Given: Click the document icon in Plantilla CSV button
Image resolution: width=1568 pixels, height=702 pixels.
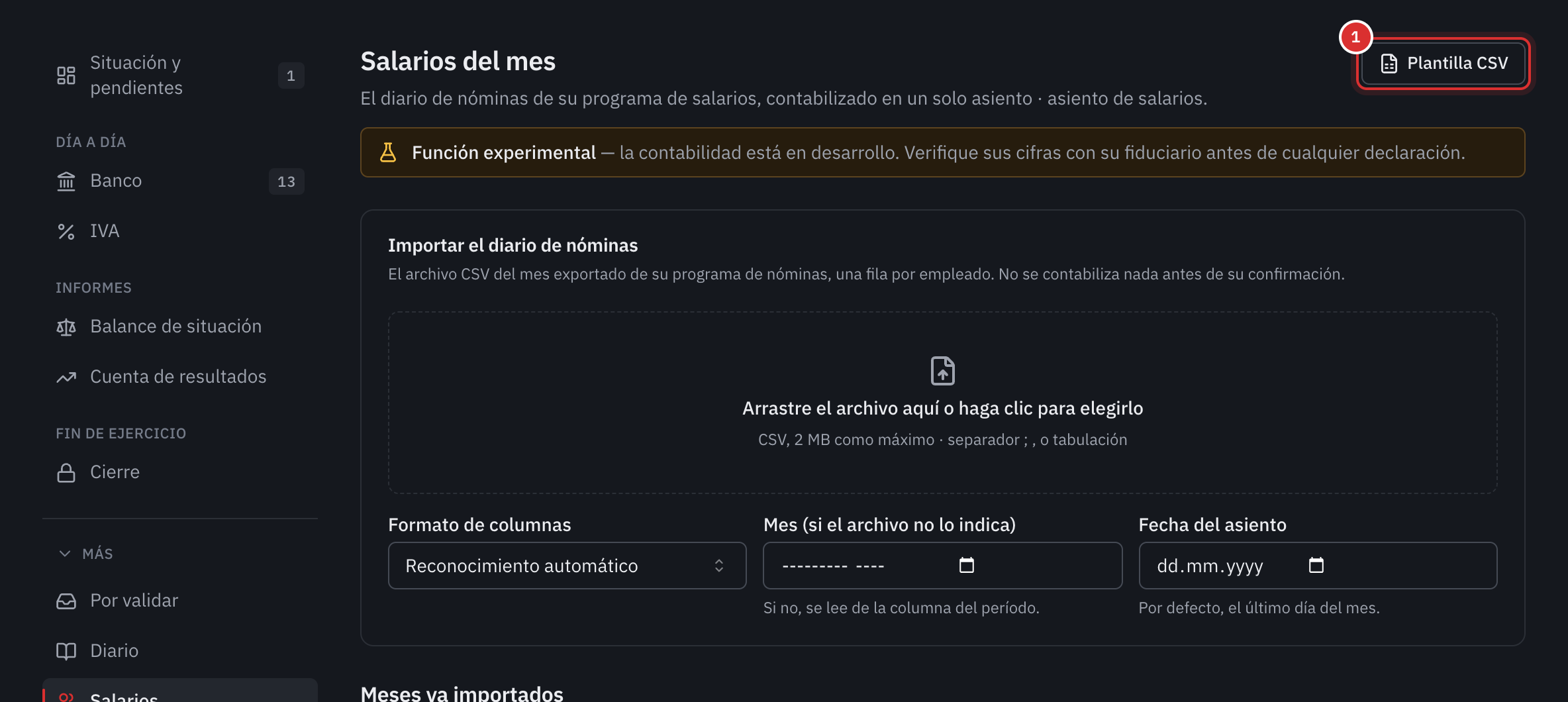Looking at the screenshot, I should point(1389,64).
